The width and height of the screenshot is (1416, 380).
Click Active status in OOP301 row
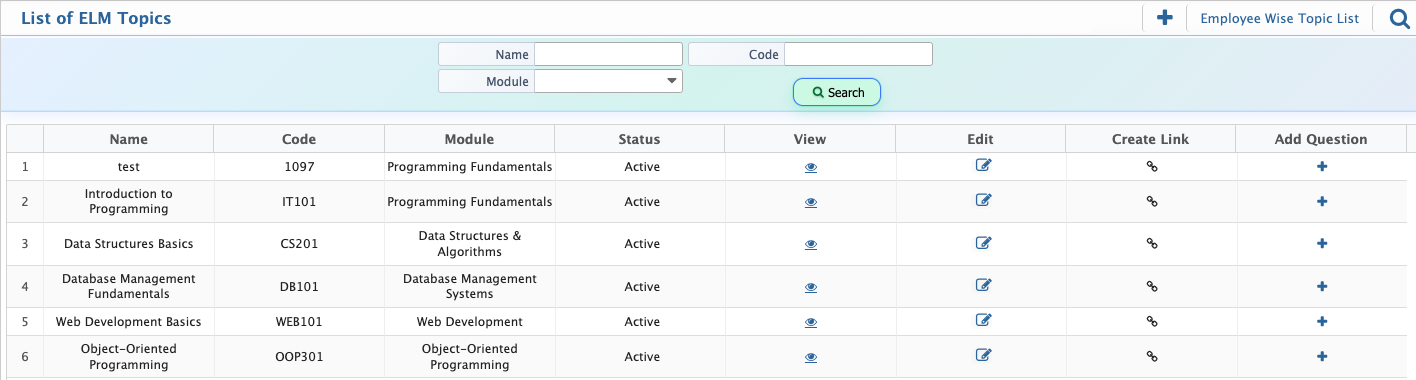[642, 357]
